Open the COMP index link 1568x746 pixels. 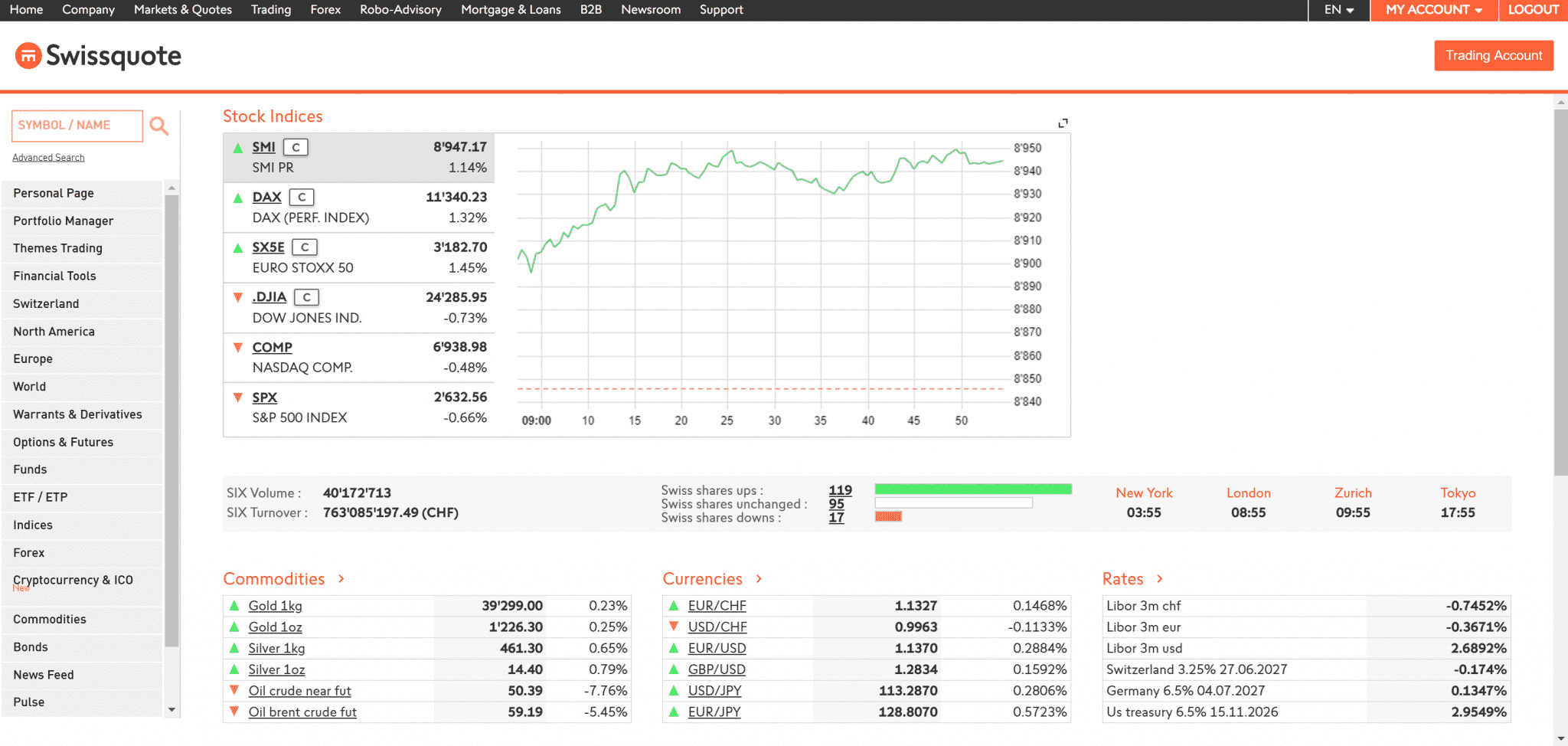pos(272,347)
